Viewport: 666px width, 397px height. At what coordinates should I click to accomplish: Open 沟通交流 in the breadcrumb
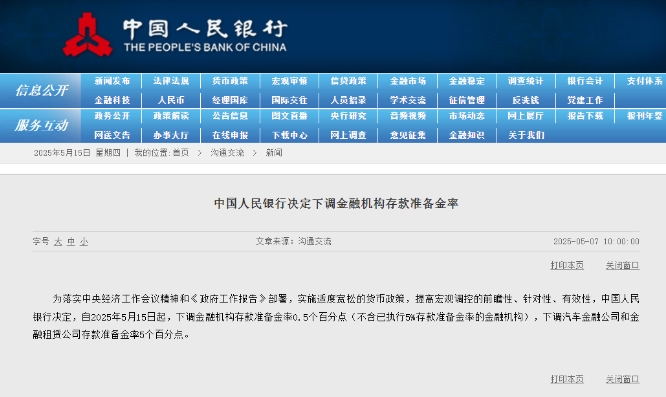pos(227,153)
